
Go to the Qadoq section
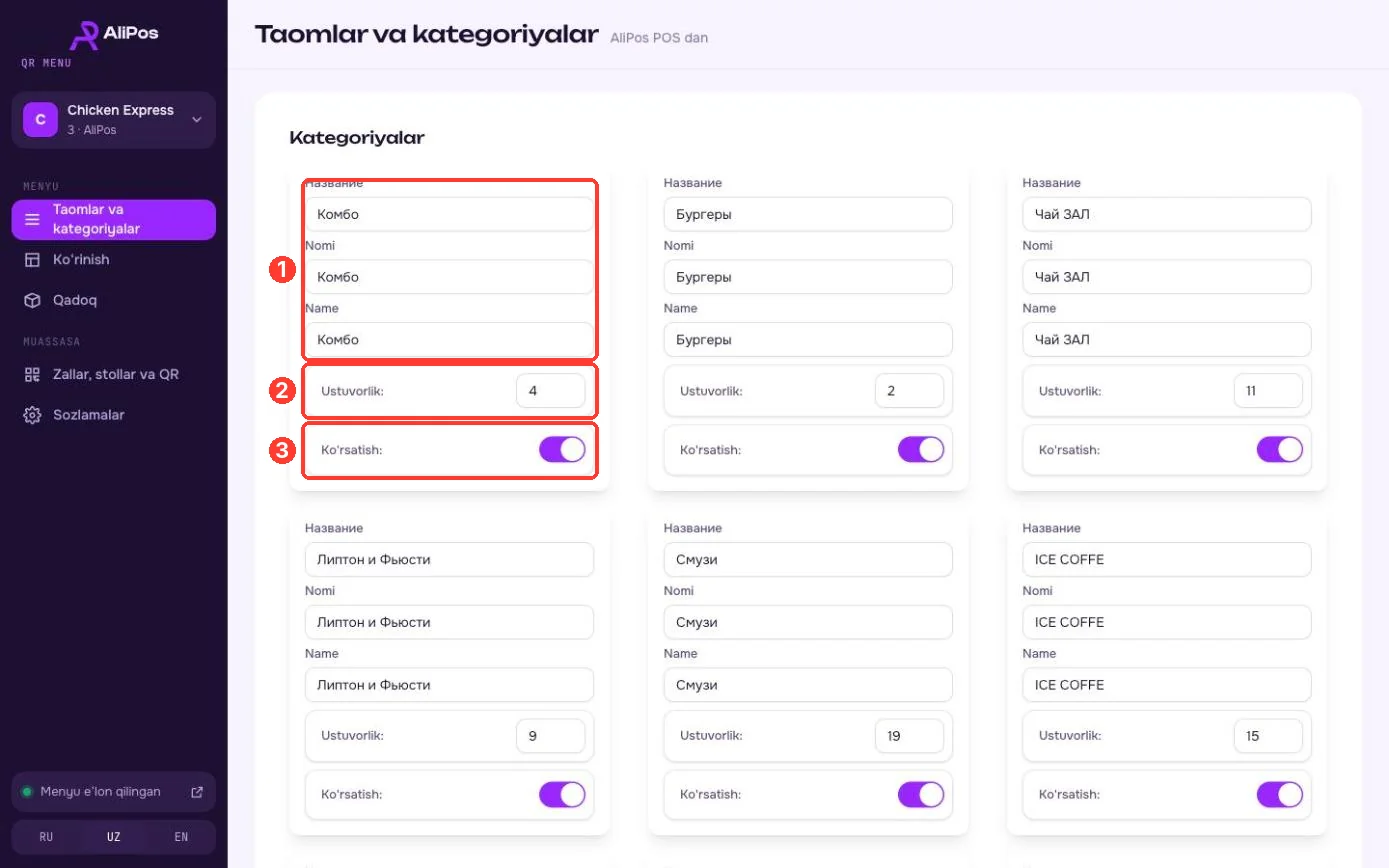(114, 300)
